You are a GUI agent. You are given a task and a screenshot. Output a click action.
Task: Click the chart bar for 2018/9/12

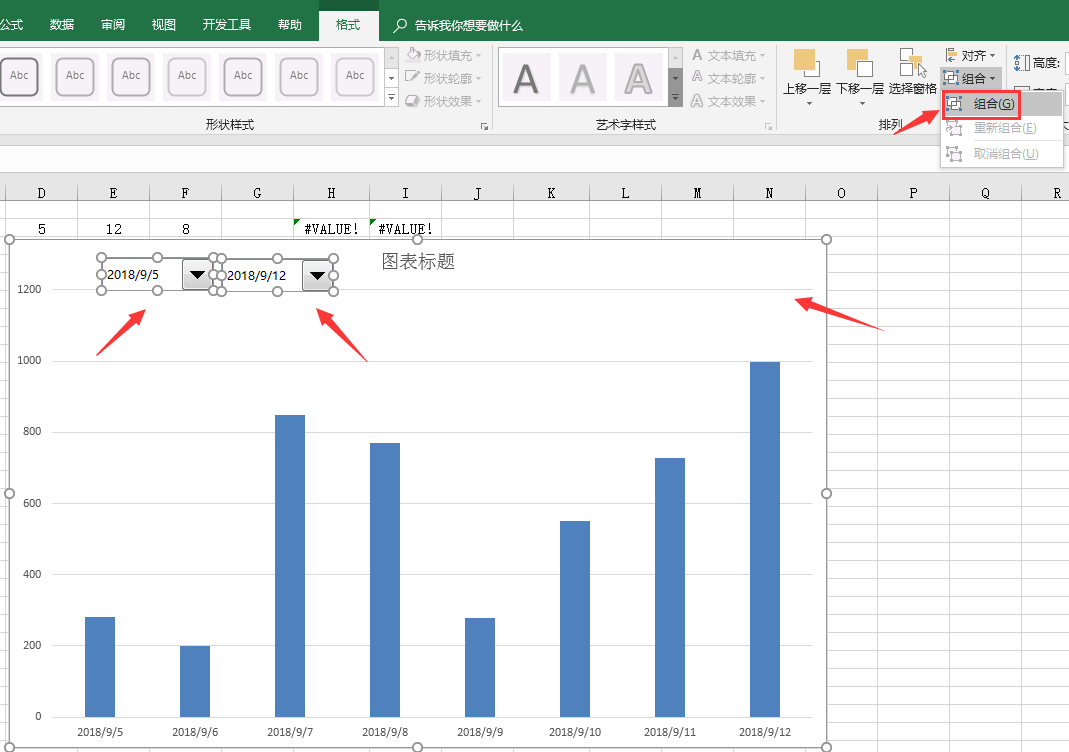(764, 539)
